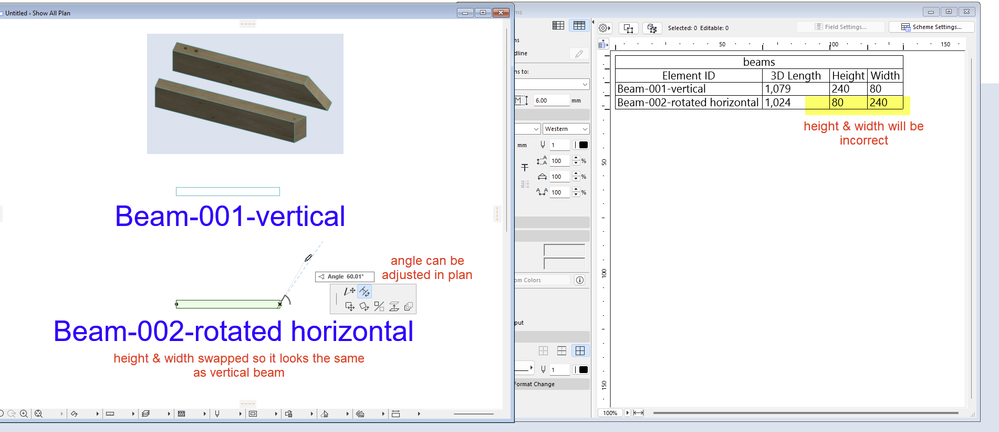Click select-in-3D icon before 'Selected: 0'
The height and width of the screenshot is (432, 999).
tap(651, 28)
